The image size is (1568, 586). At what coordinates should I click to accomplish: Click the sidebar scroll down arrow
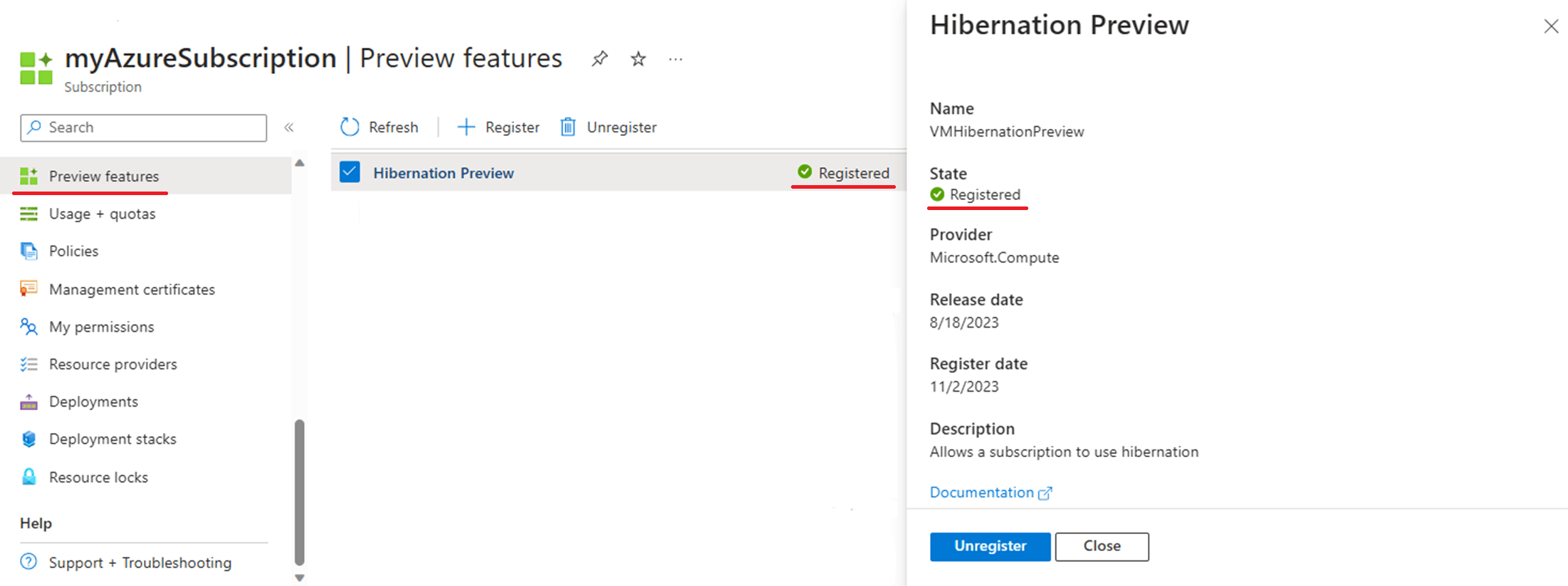click(299, 577)
